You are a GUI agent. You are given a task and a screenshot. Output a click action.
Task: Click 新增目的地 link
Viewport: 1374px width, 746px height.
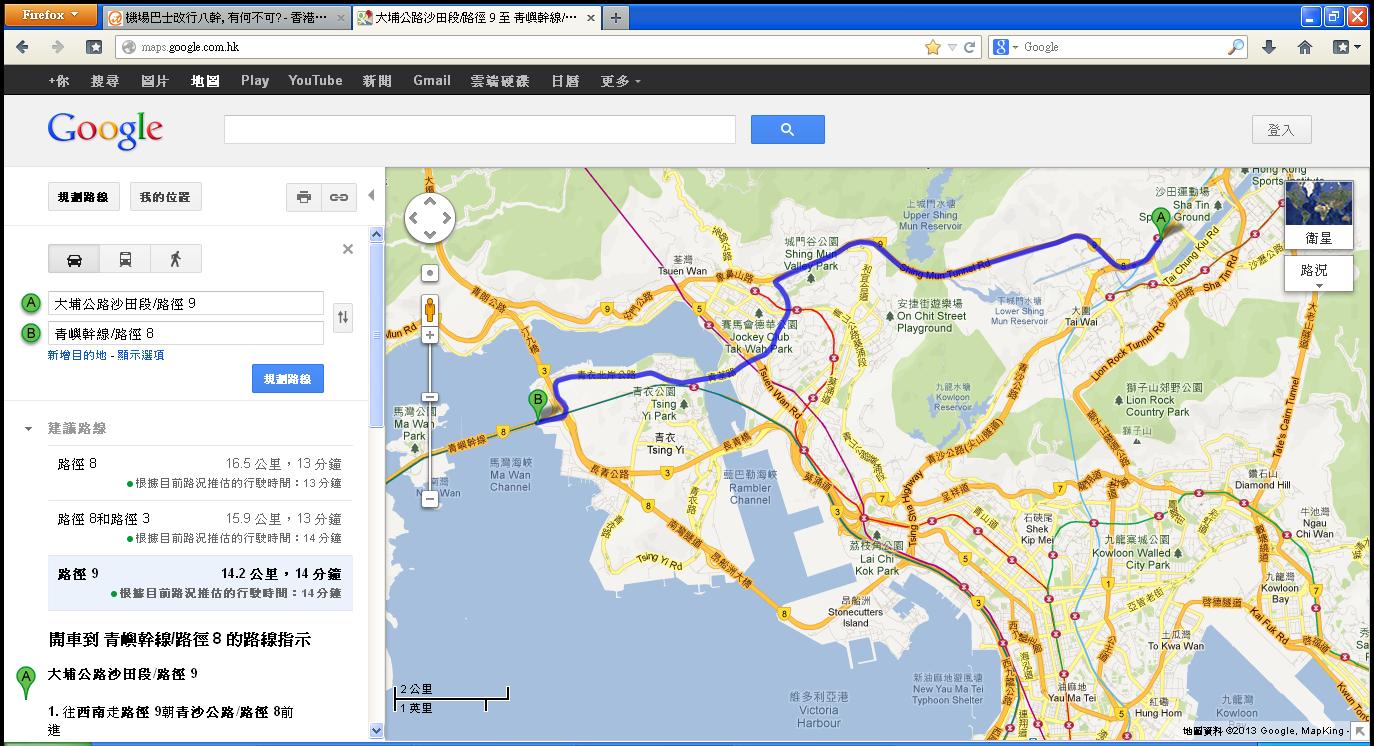tap(77, 355)
